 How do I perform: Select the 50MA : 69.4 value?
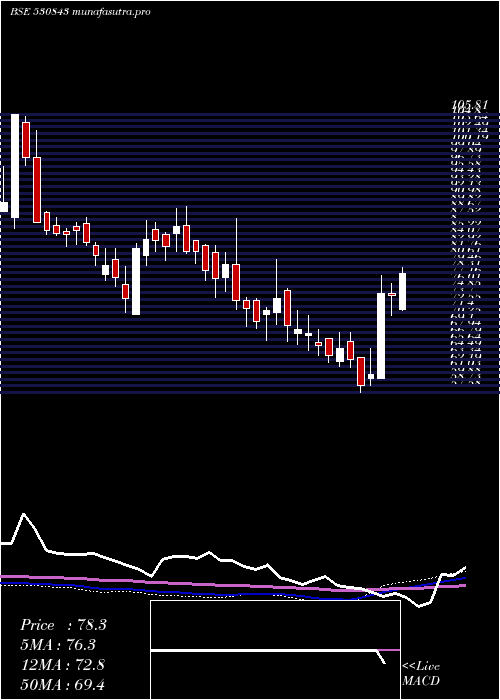[63, 684]
